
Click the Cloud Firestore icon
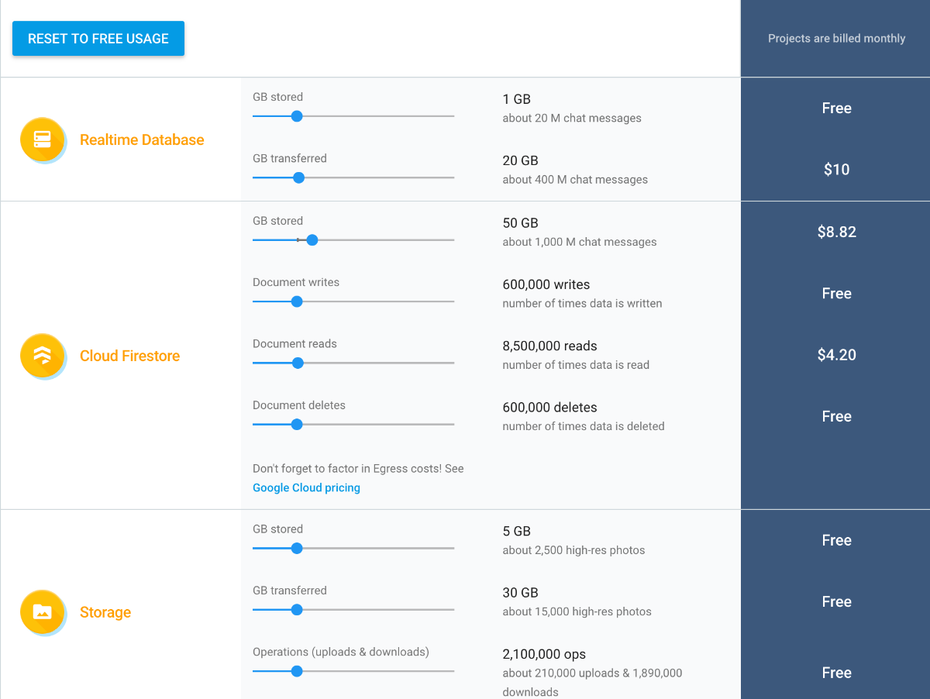coord(42,356)
